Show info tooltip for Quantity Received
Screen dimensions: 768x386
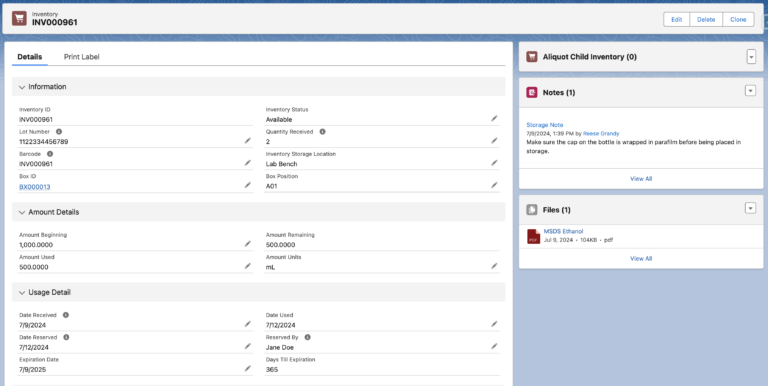coord(322,132)
